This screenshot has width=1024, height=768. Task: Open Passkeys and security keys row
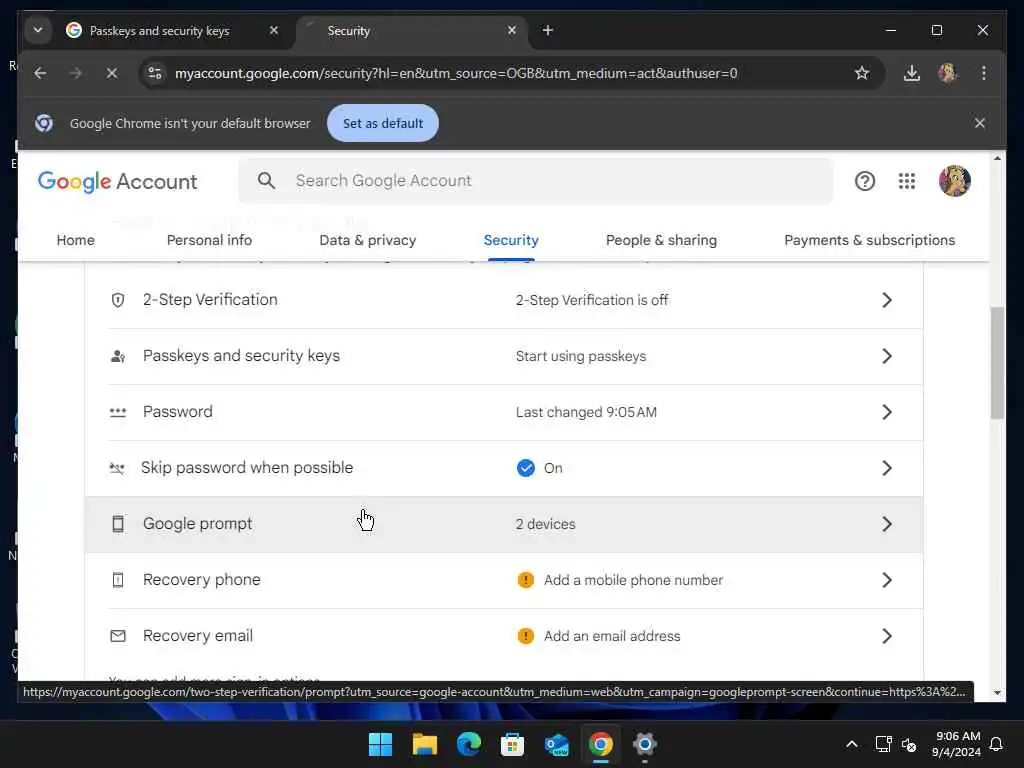pos(504,356)
